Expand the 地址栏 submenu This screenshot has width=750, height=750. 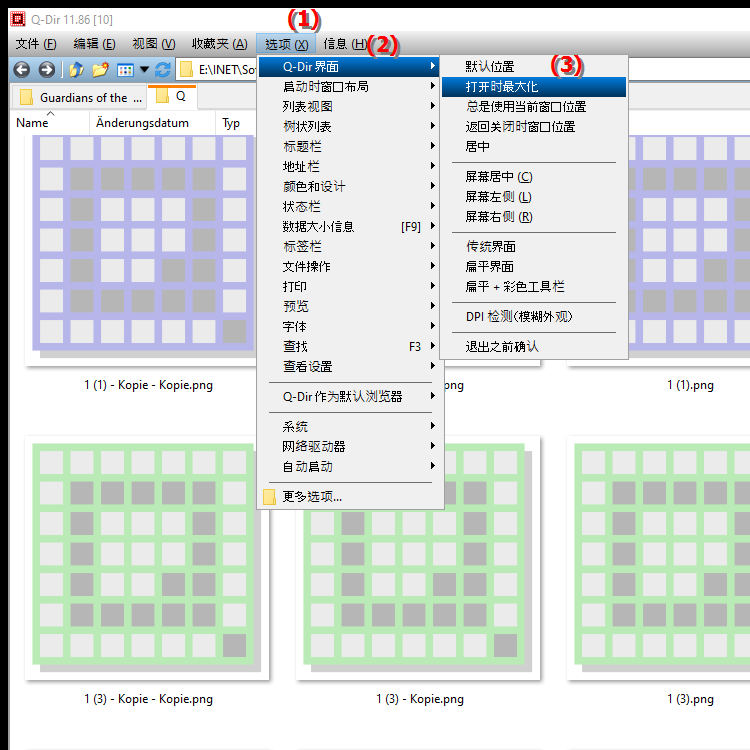350,166
